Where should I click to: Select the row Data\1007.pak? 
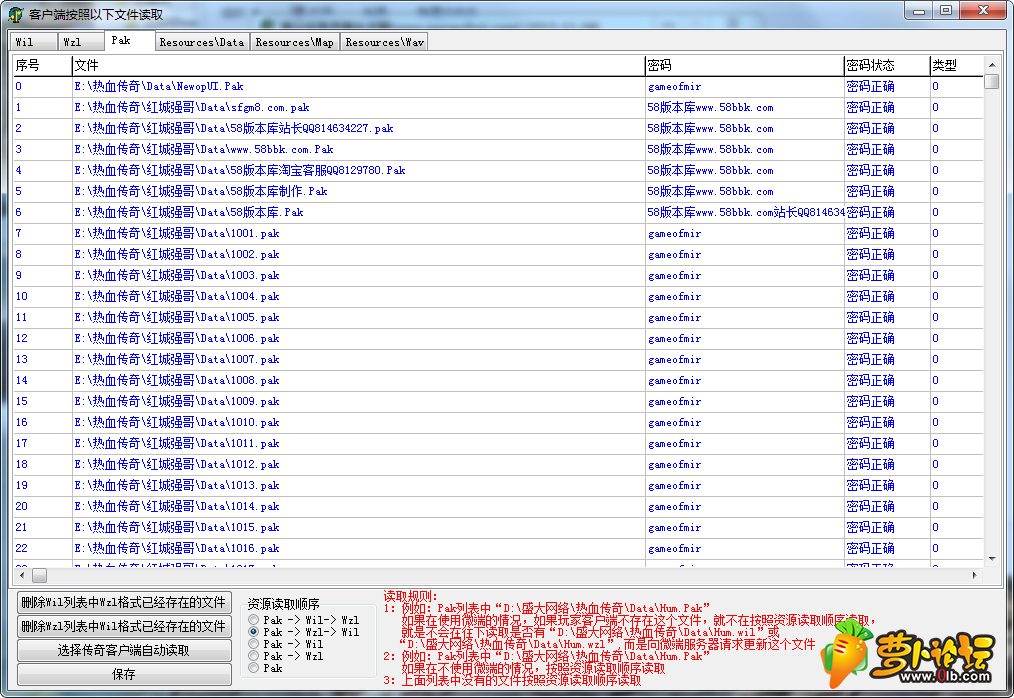pos(498,360)
